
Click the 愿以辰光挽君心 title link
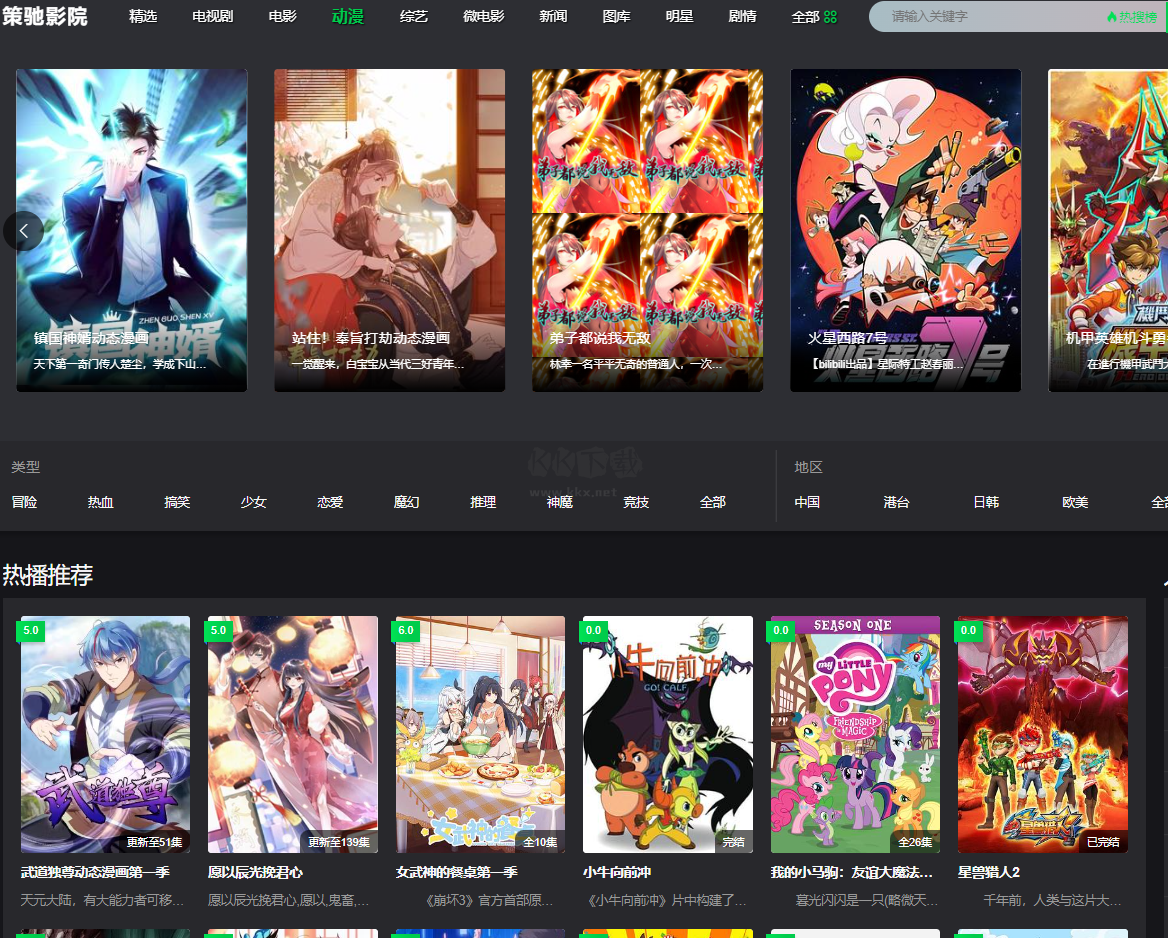(256, 872)
